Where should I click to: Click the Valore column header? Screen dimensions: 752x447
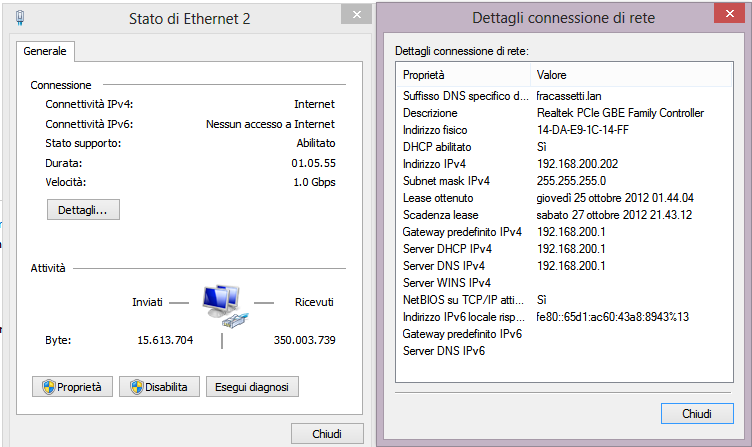click(631, 75)
